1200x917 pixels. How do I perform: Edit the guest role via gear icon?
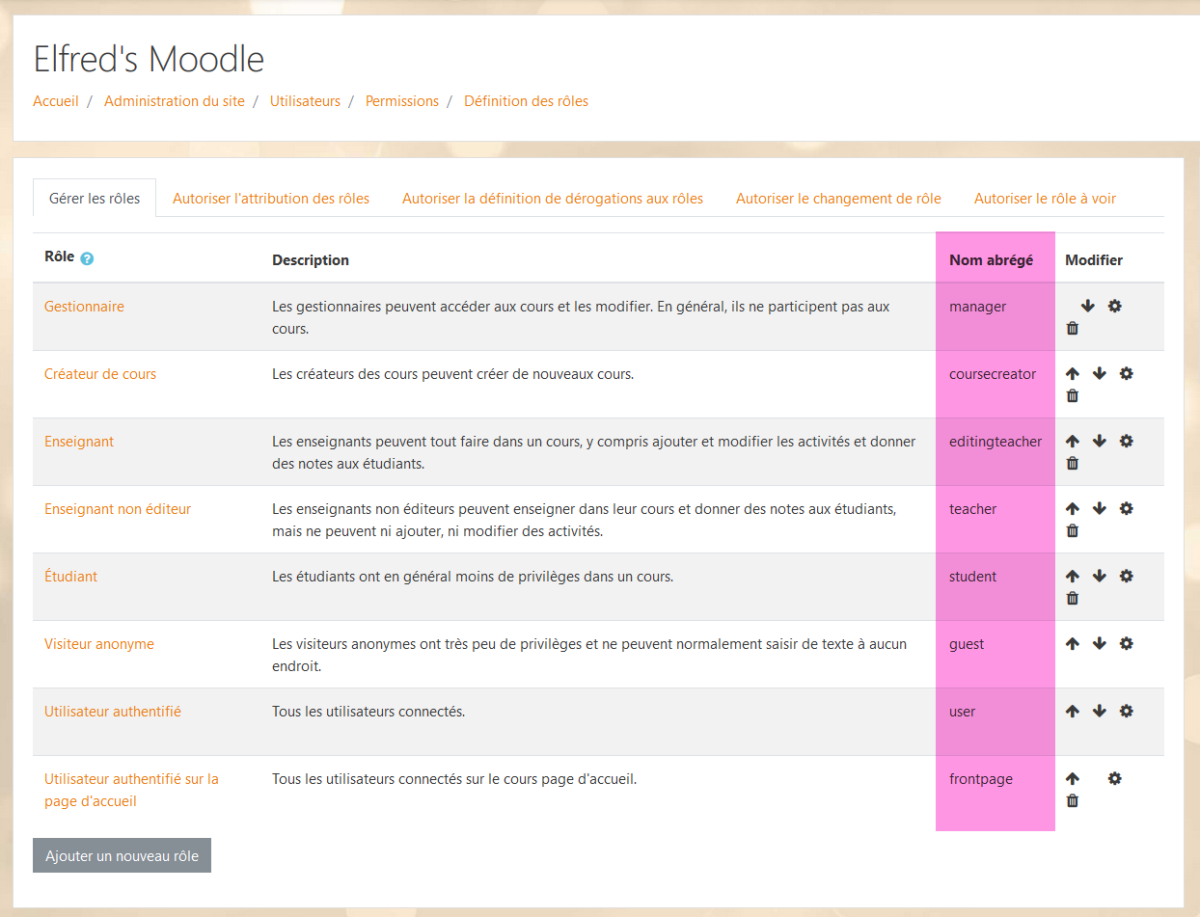pos(1126,643)
